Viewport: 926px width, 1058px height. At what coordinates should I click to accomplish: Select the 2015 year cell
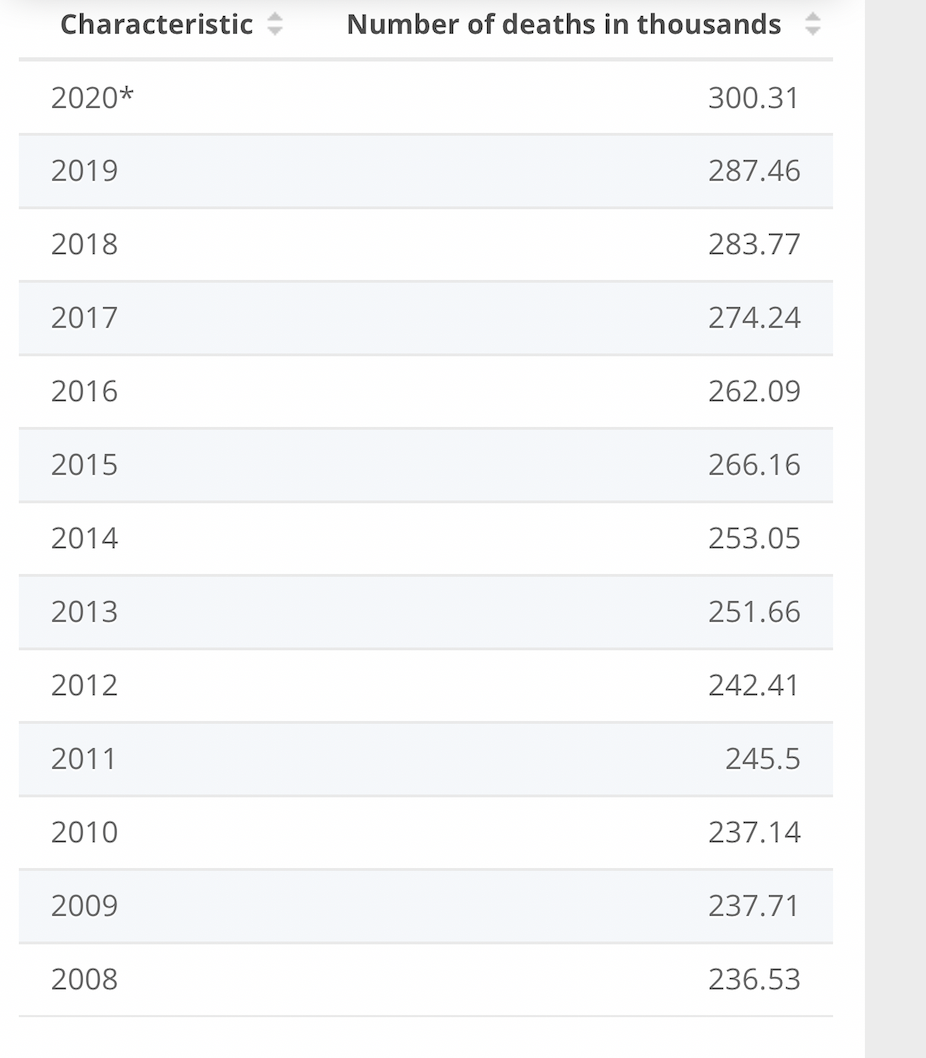pyautogui.click(x=84, y=465)
